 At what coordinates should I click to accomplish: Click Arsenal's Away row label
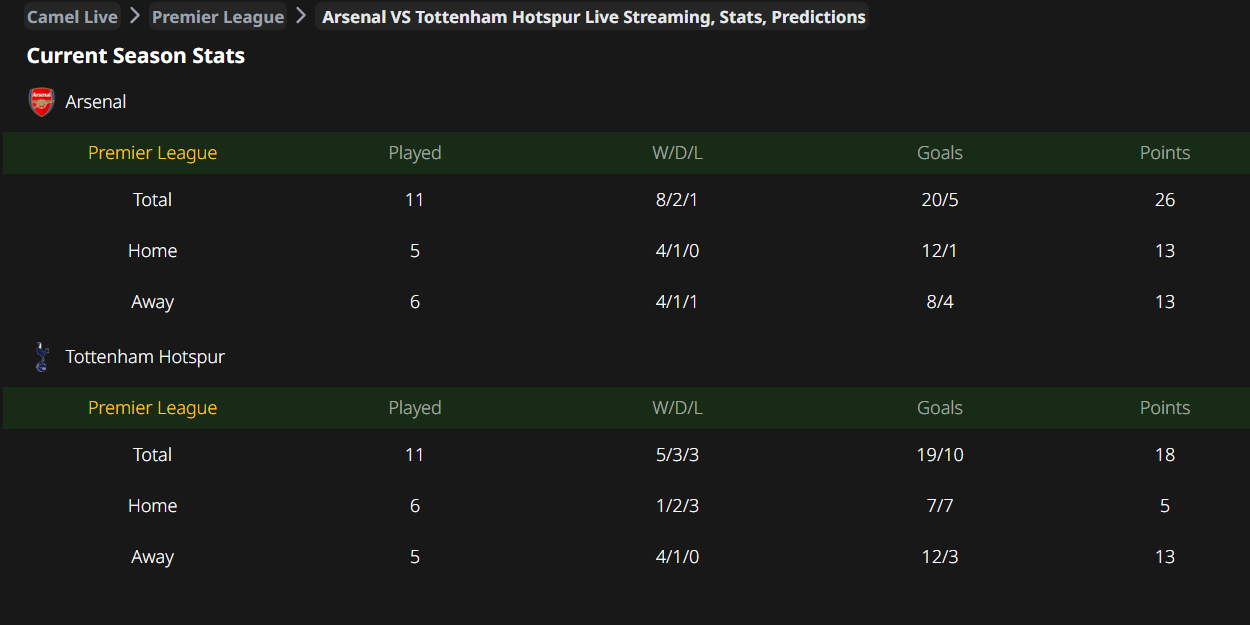click(152, 302)
